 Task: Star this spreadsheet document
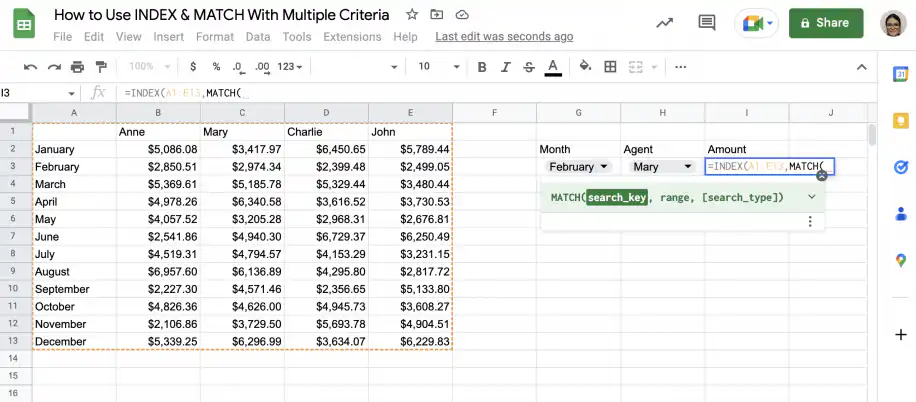tap(412, 15)
